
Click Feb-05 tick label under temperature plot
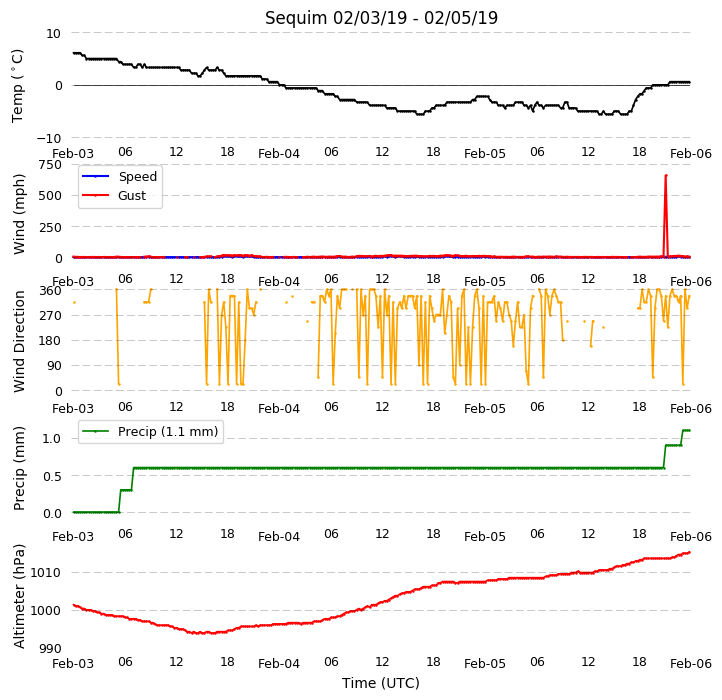coord(485,154)
